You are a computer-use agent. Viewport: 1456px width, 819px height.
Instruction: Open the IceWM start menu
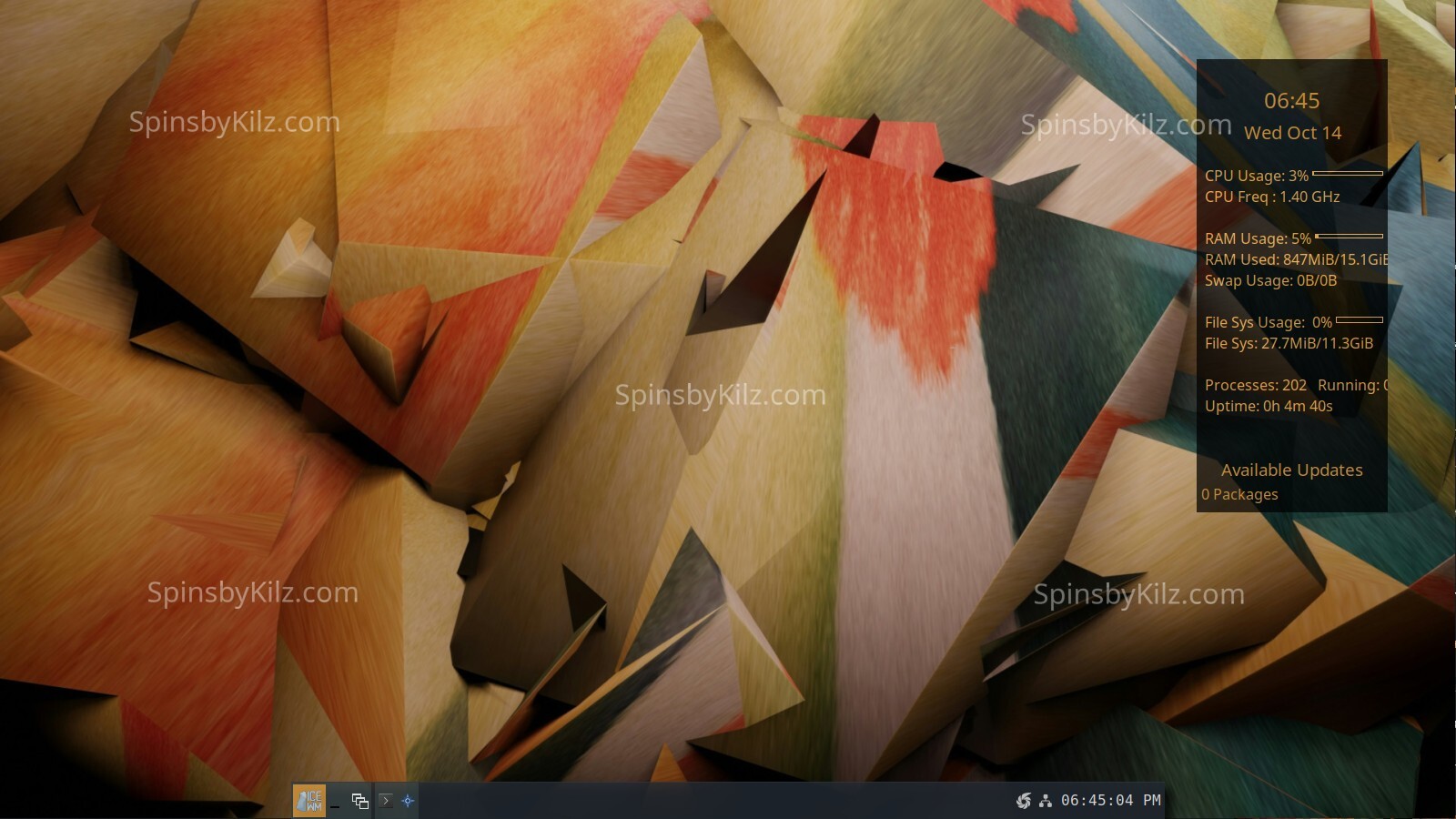(309, 801)
